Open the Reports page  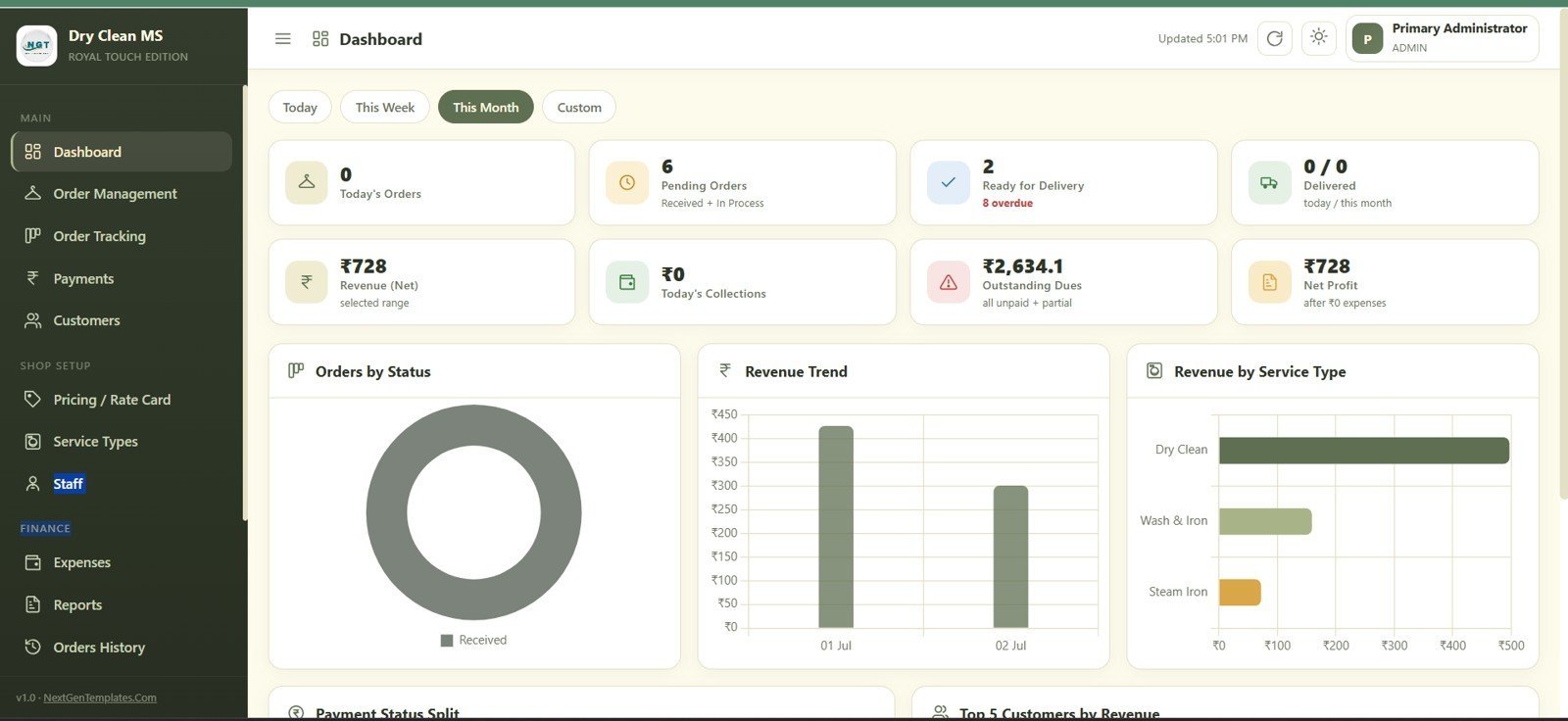(122, 604)
